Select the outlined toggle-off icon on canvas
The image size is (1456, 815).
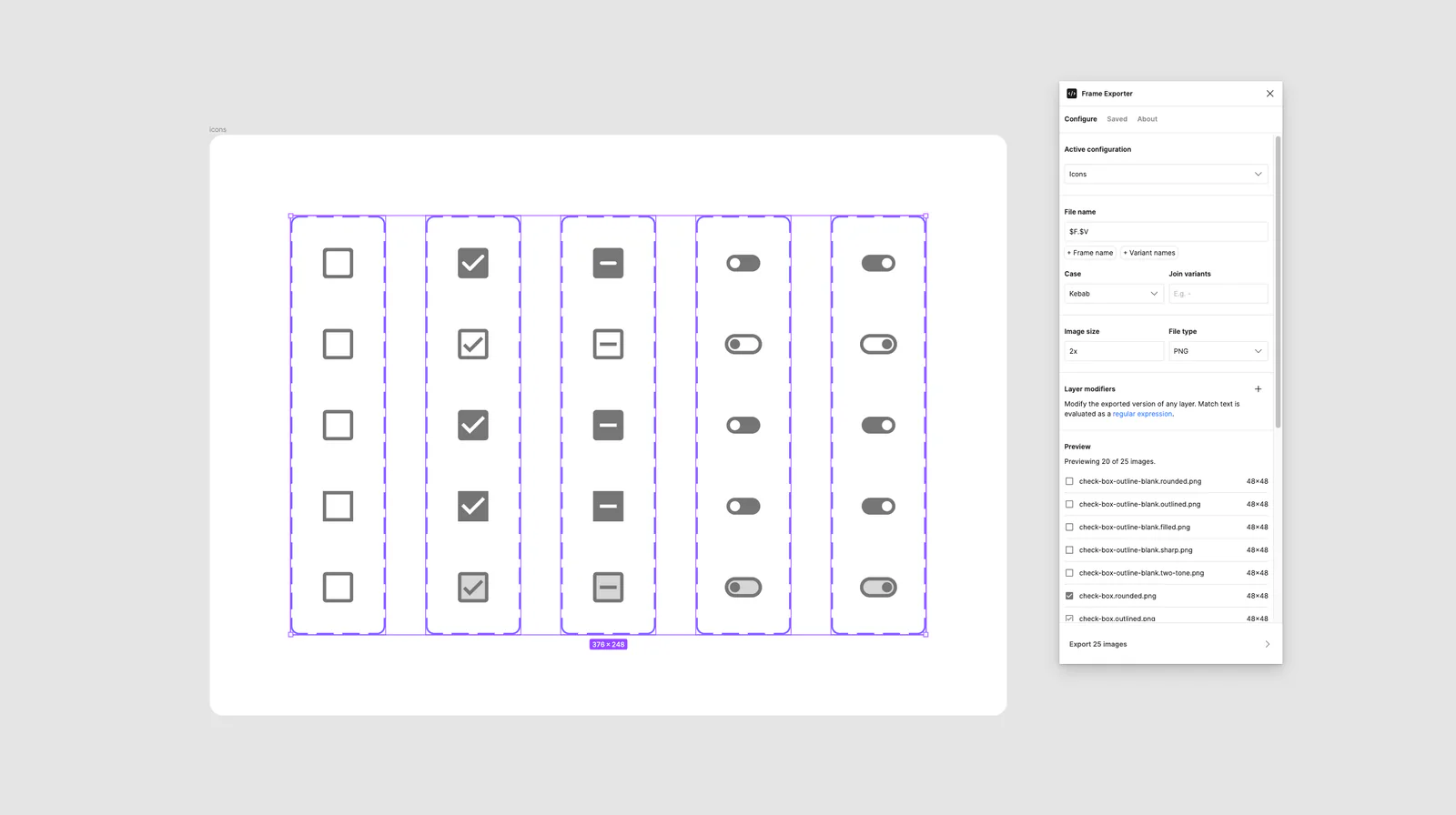743,344
